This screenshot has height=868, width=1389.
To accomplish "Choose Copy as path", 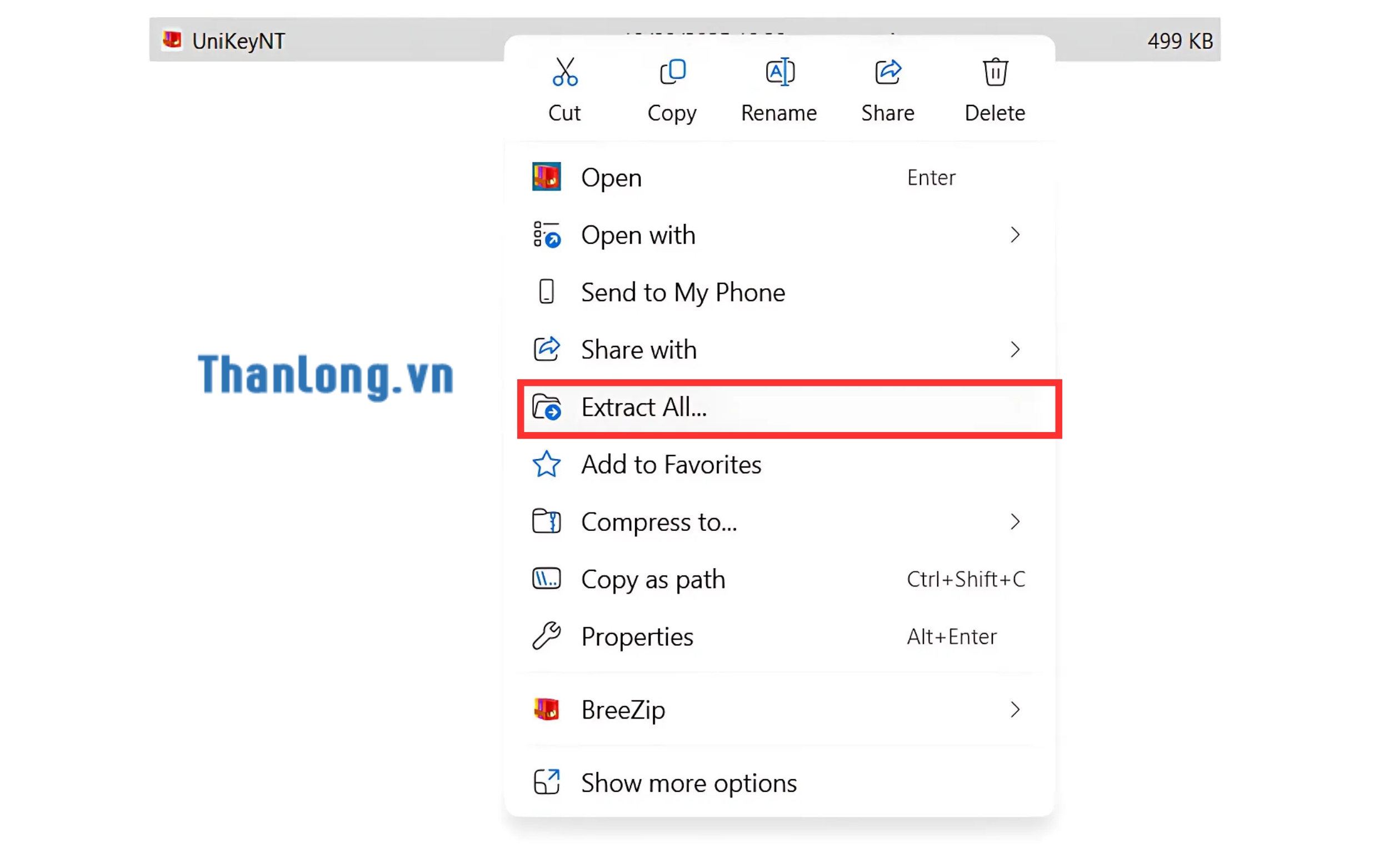I will tap(653, 579).
